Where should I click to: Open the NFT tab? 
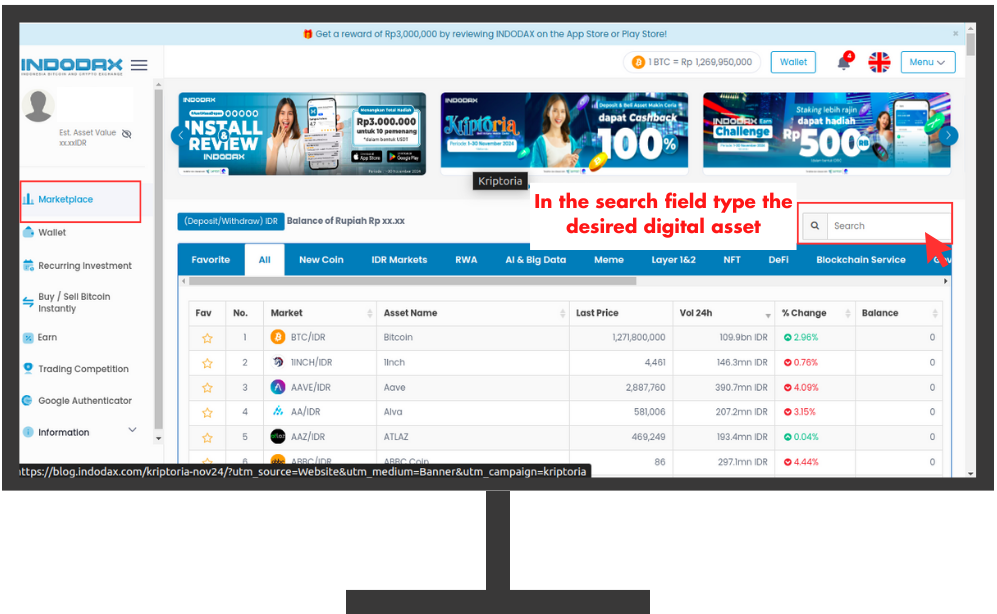[732, 259]
